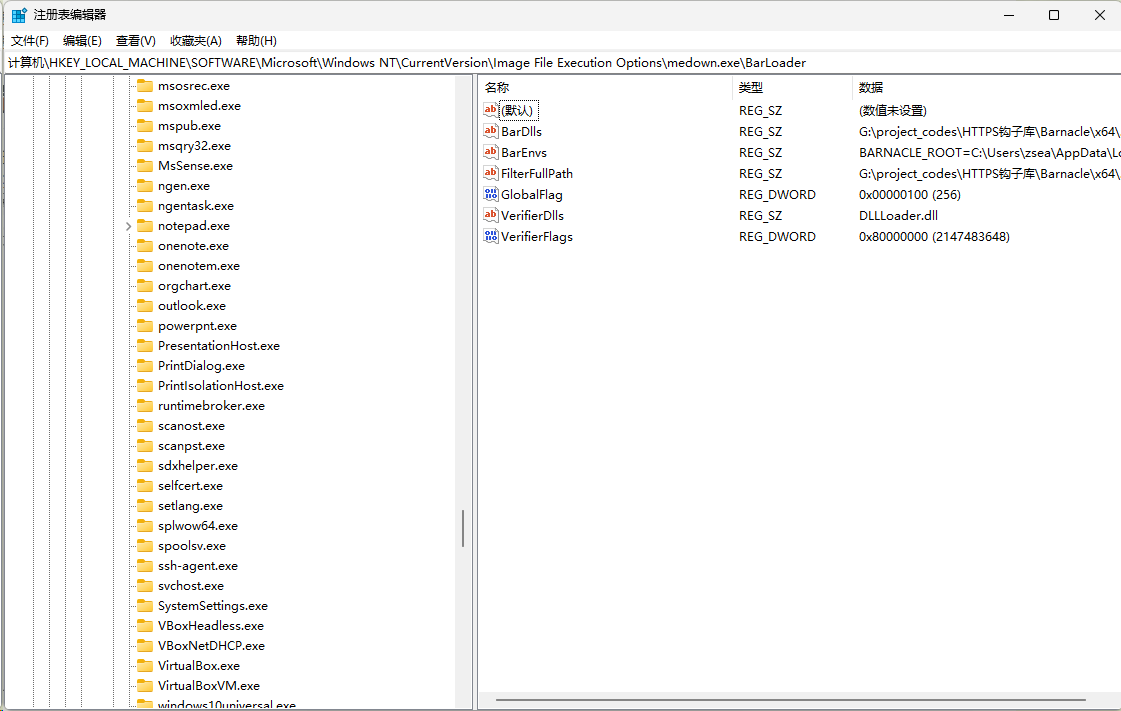Click the values pane horizontal scrollbar
Viewport: 1121px width, 711px height.
pyautogui.click(x=791, y=700)
